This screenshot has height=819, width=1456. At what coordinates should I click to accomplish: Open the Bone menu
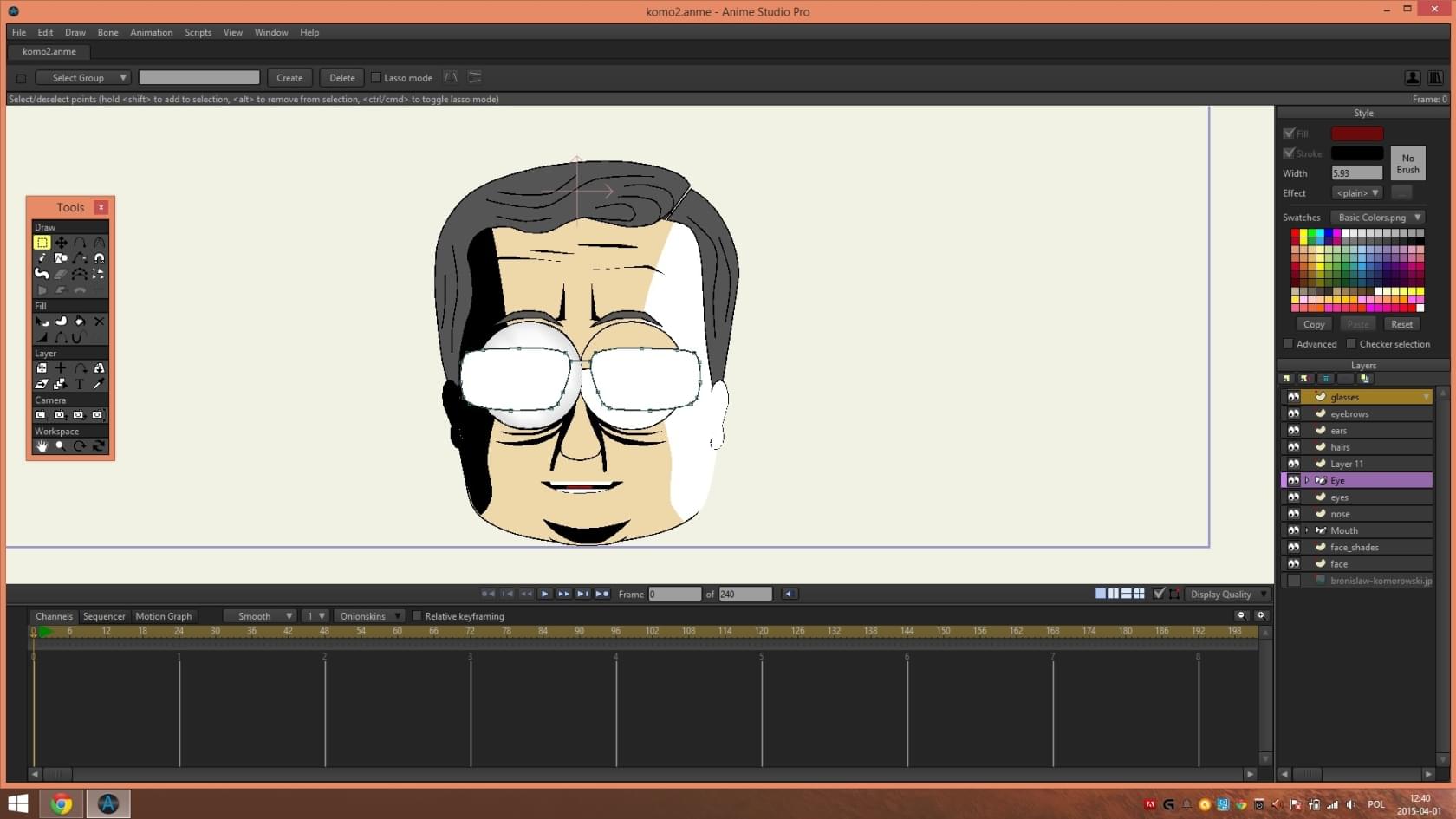click(108, 32)
